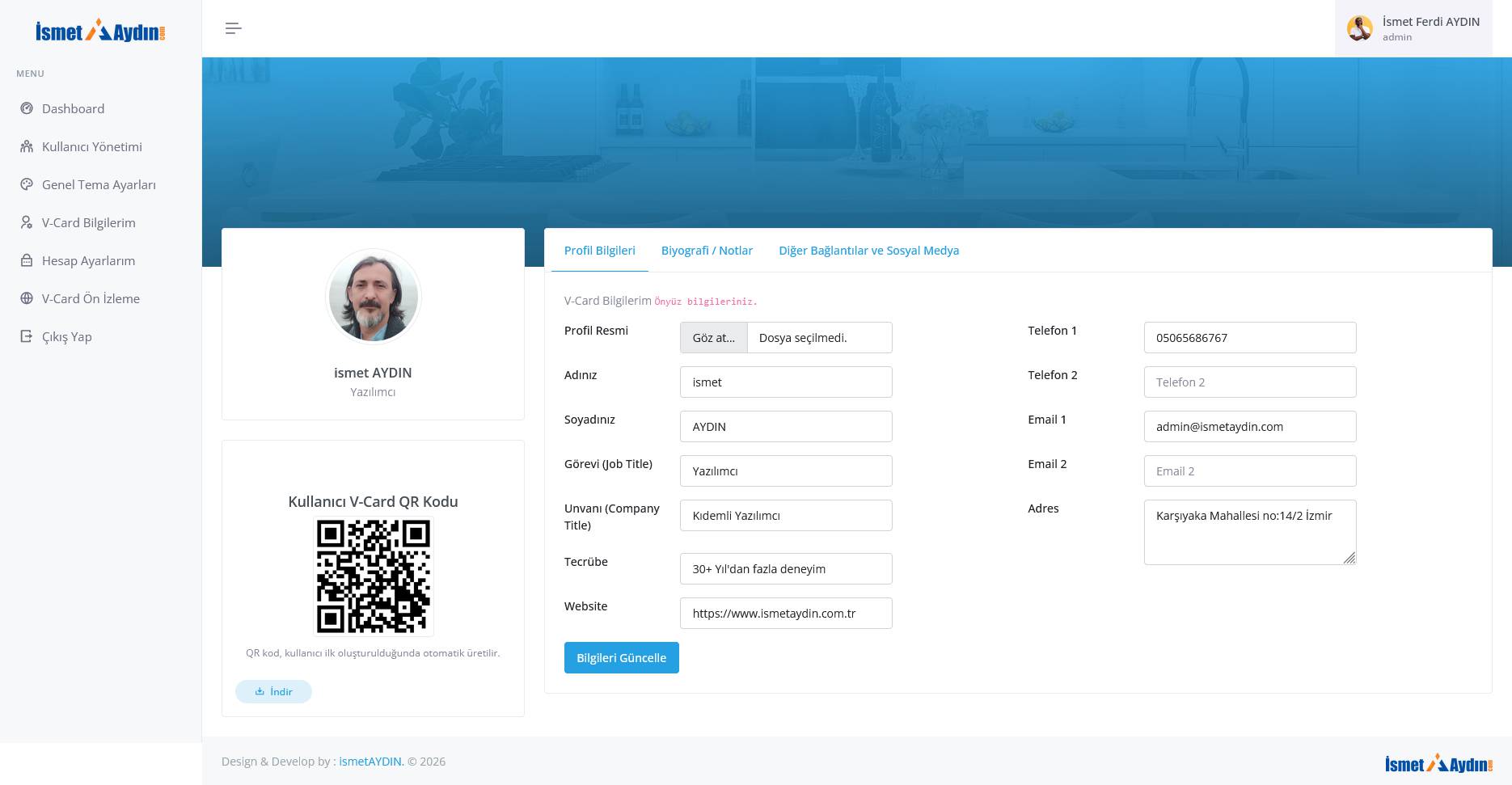
Task: Click the Adınız input field
Action: [786, 382]
